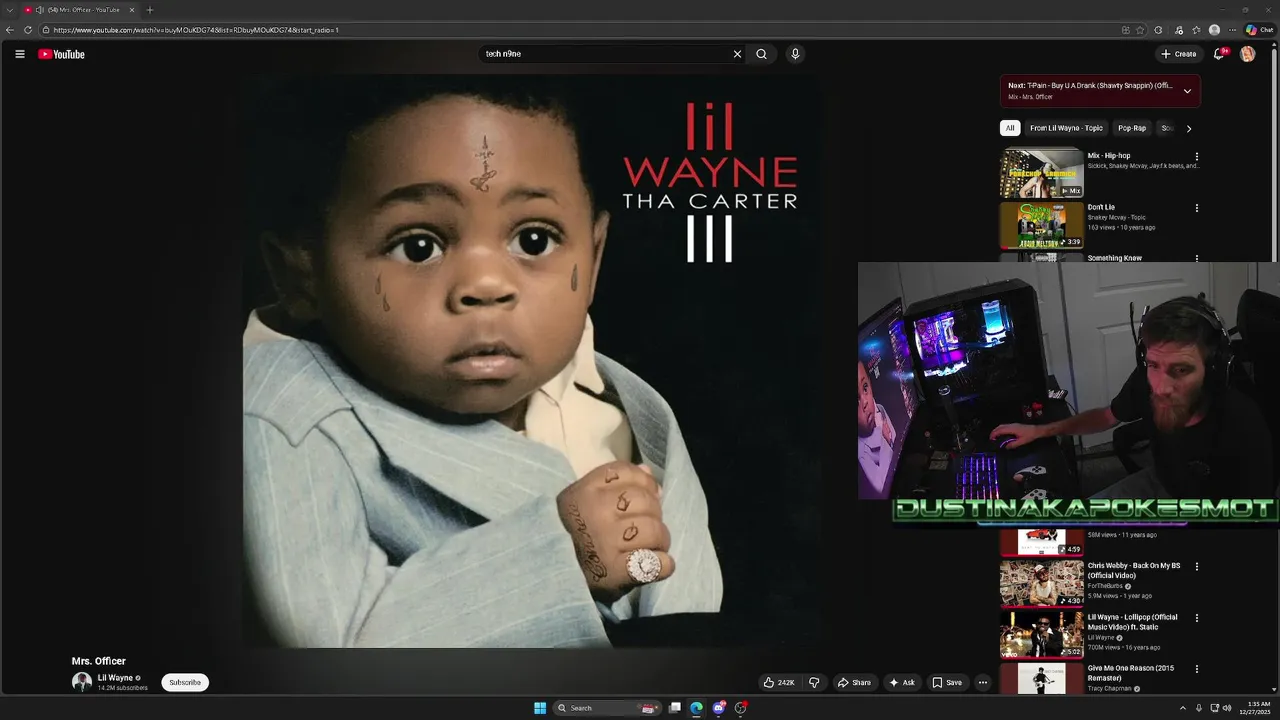Clear the search box with the X
The image size is (1280, 720).
(737, 54)
